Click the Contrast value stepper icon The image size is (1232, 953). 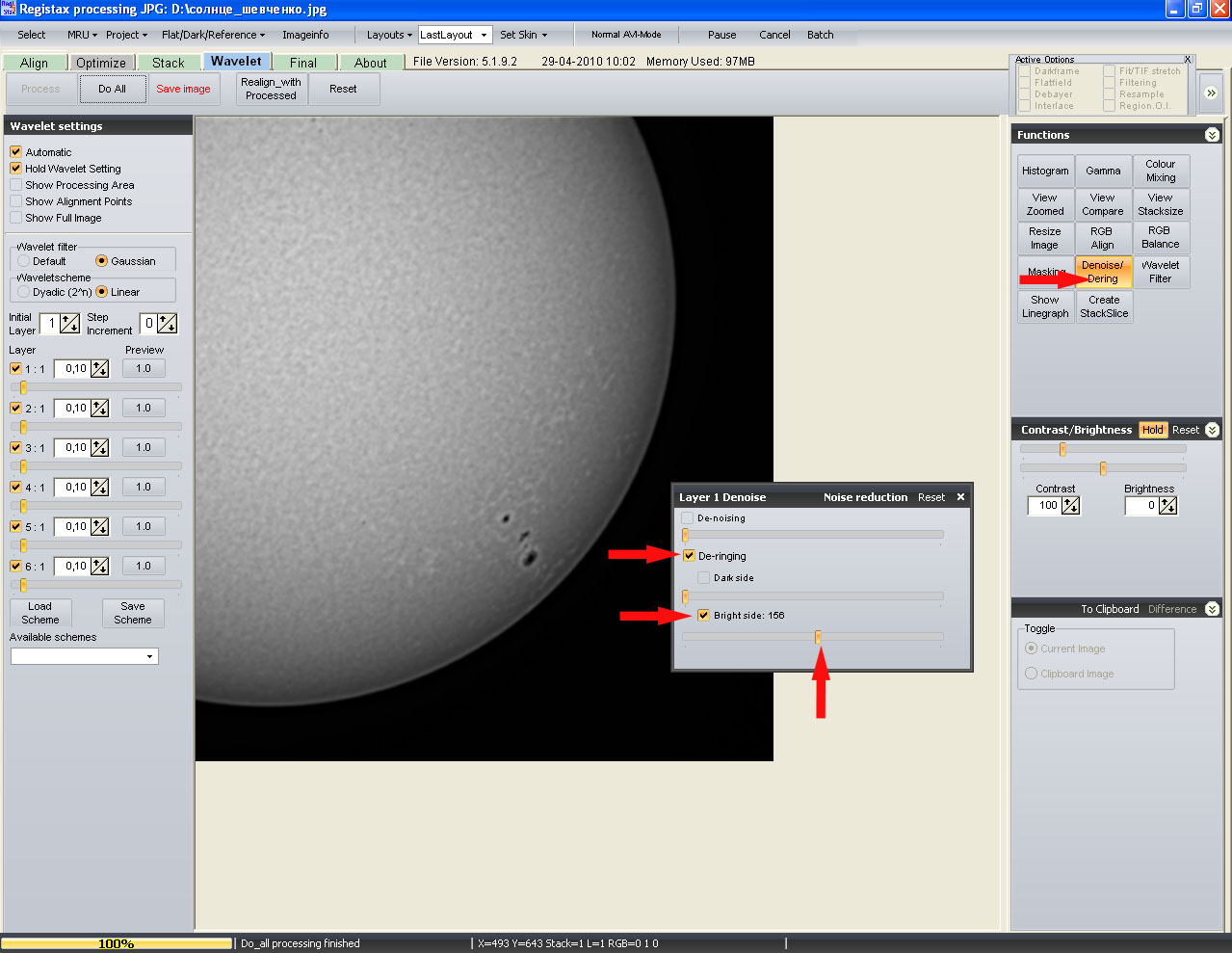coord(1070,506)
